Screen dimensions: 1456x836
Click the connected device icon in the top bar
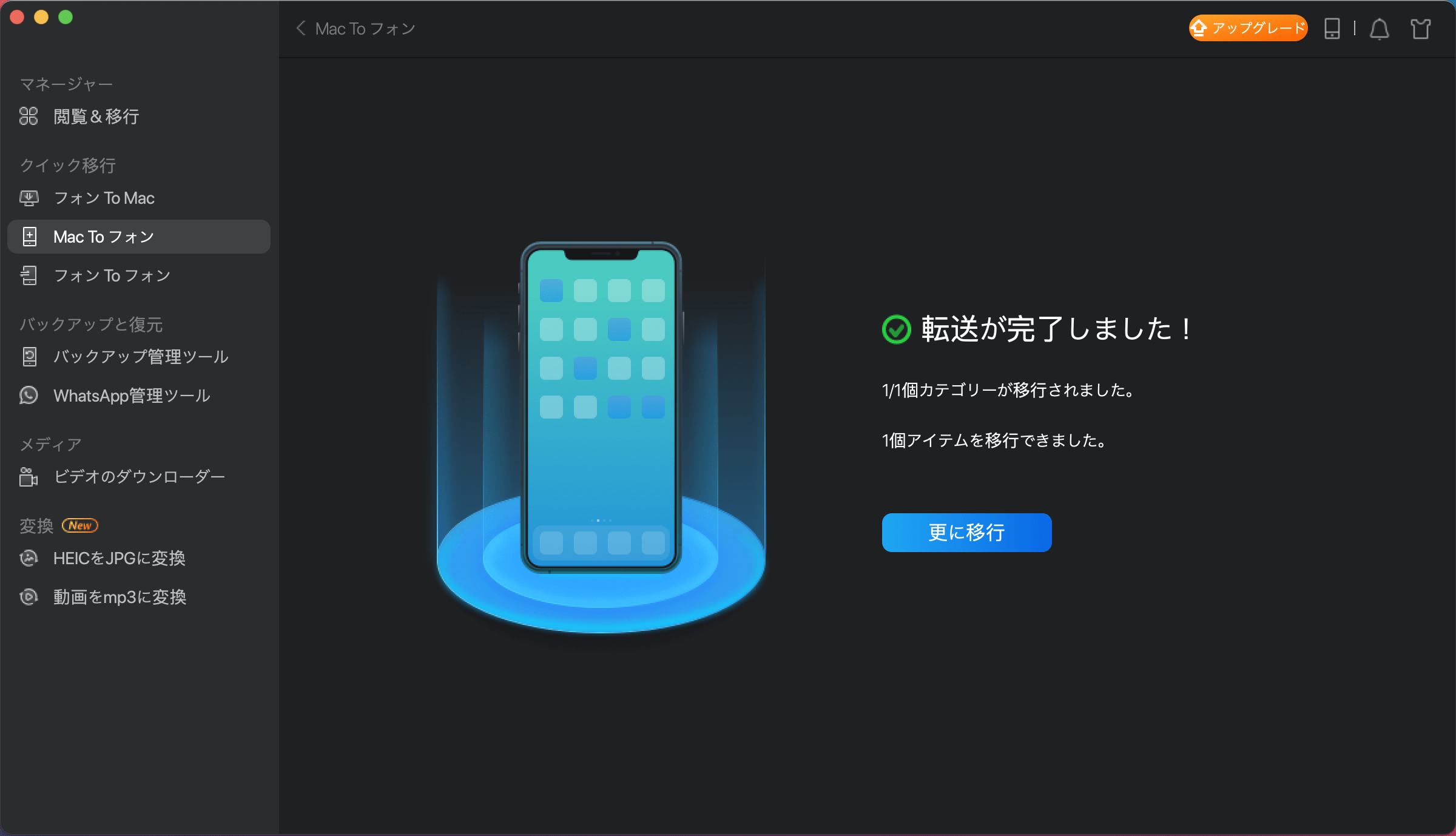[x=1332, y=29]
